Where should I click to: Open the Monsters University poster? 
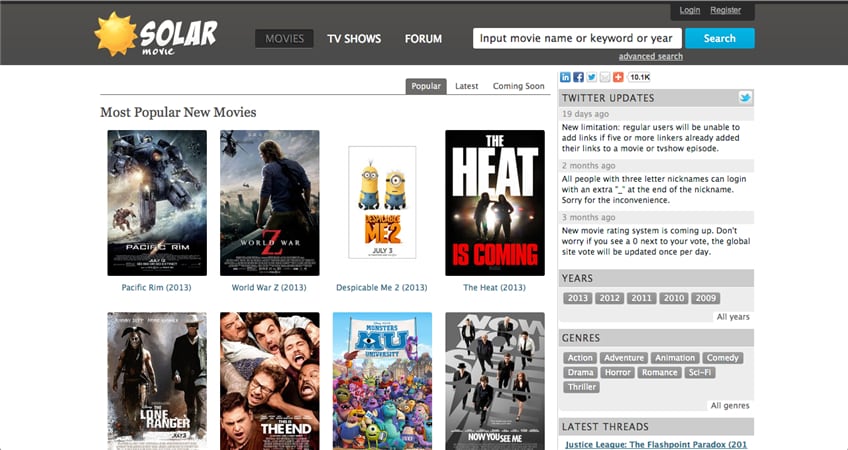(x=382, y=381)
